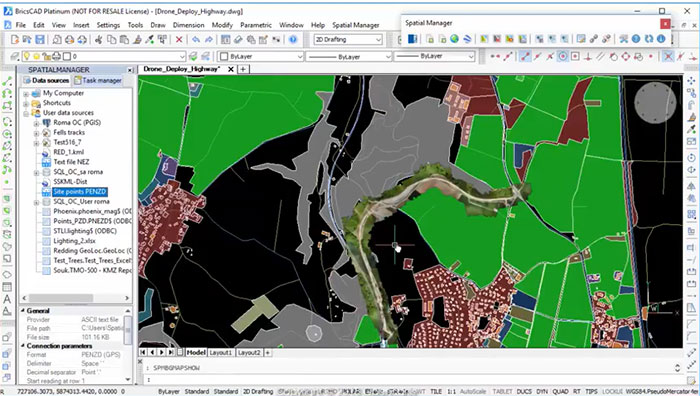This screenshot has height=396, width=700.
Task: Open the Spatial Manager menu
Action: (356, 25)
